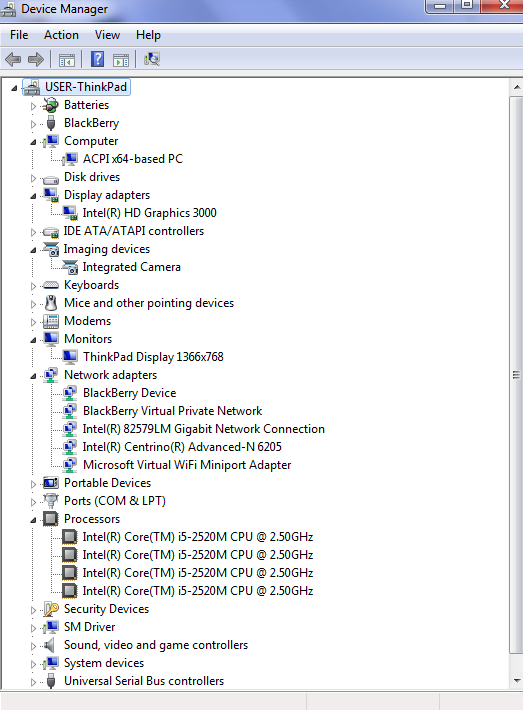Screen dimensions: 523x710
Task: Select the Security Devices key icon
Action: click(51, 609)
